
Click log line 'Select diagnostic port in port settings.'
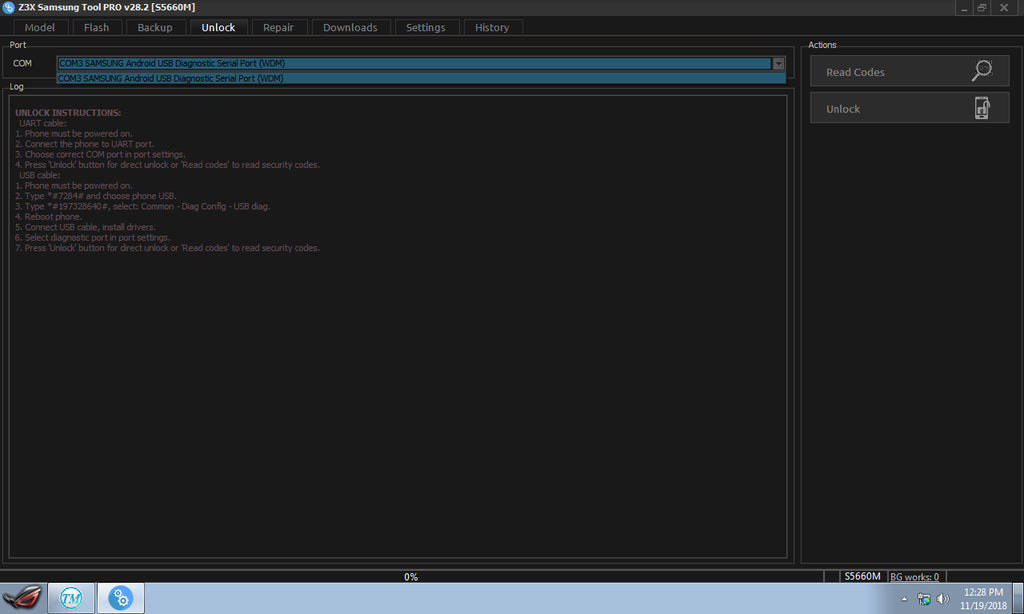[x=92, y=238]
